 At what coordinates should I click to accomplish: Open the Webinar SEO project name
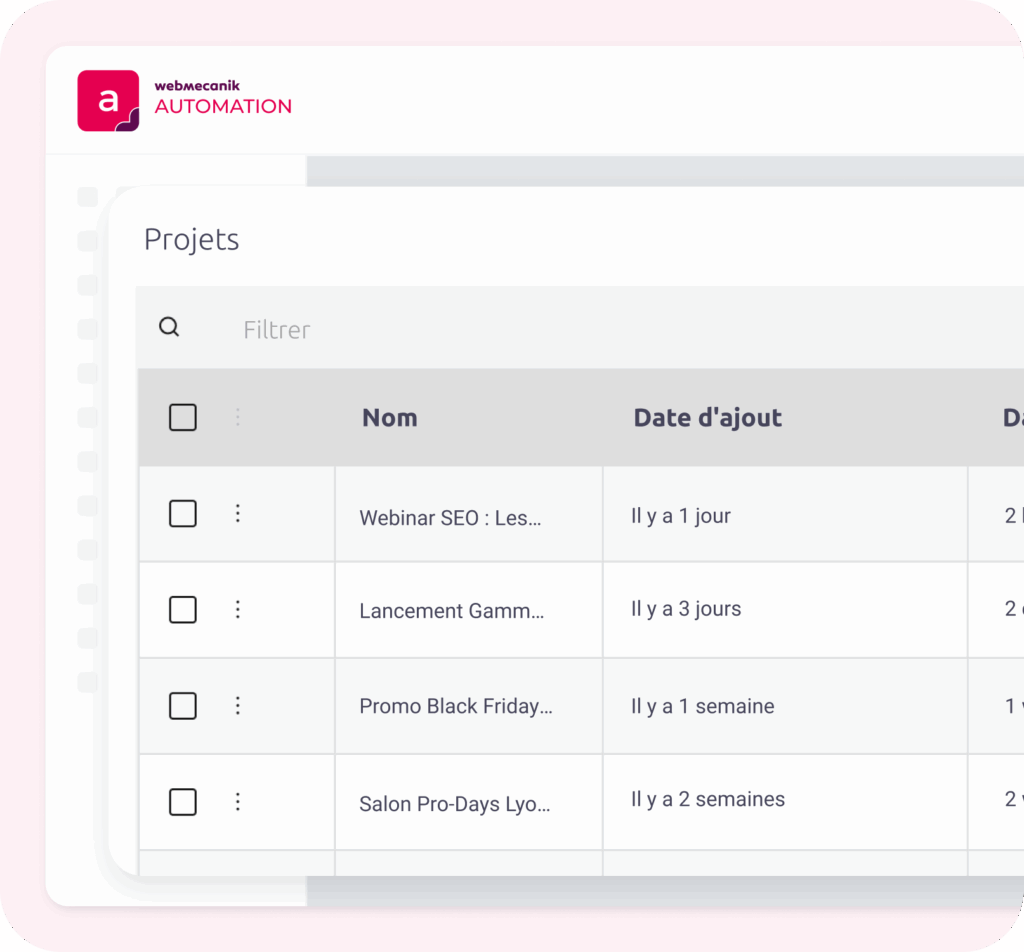[450, 518]
